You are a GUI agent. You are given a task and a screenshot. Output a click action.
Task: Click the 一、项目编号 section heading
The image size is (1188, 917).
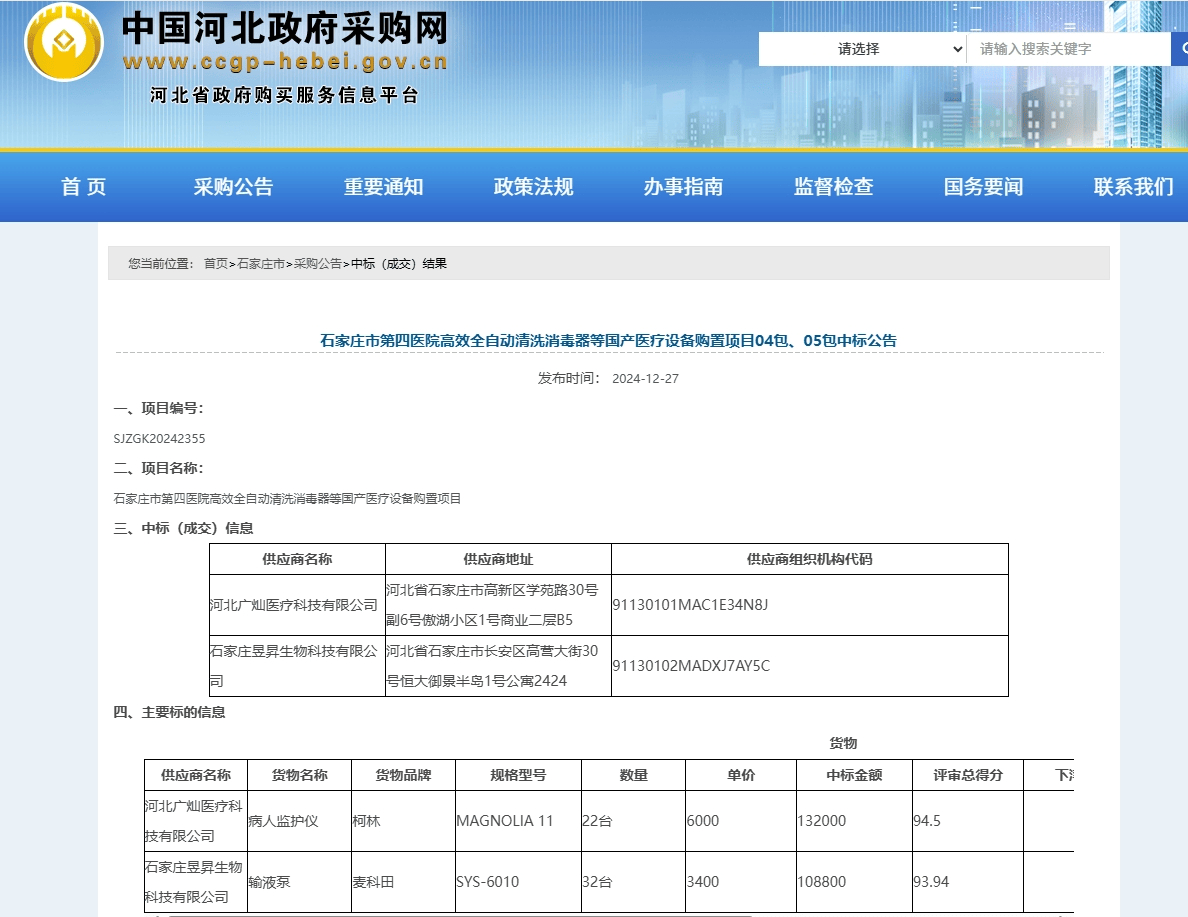tap(158, 408)
